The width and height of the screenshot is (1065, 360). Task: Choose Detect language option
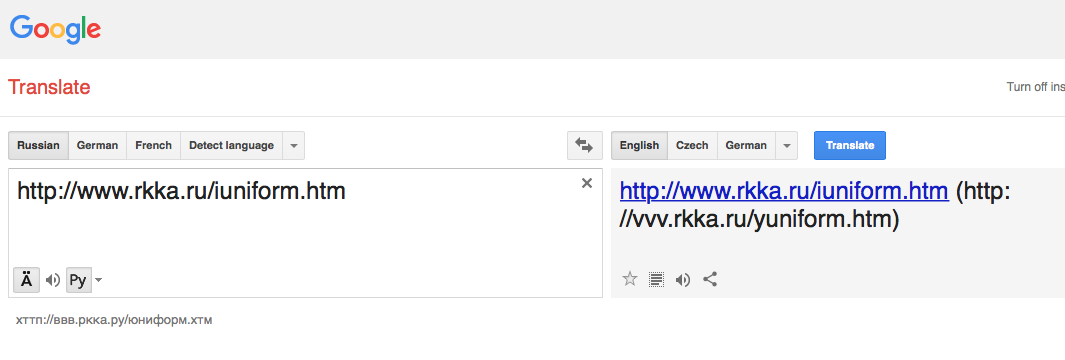(232, 145)
